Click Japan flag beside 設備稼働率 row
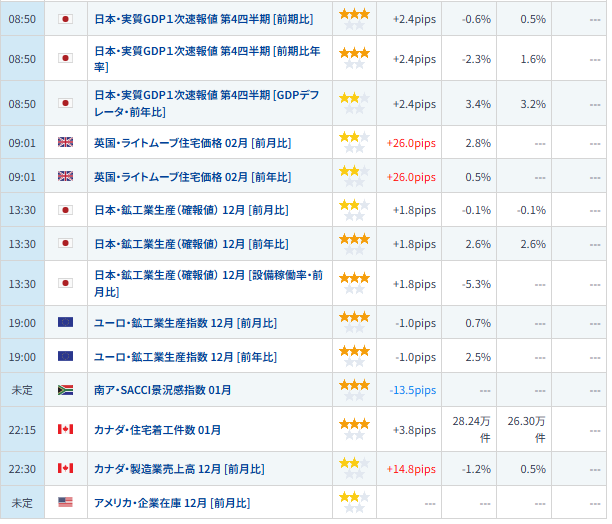 coord(66,283)
